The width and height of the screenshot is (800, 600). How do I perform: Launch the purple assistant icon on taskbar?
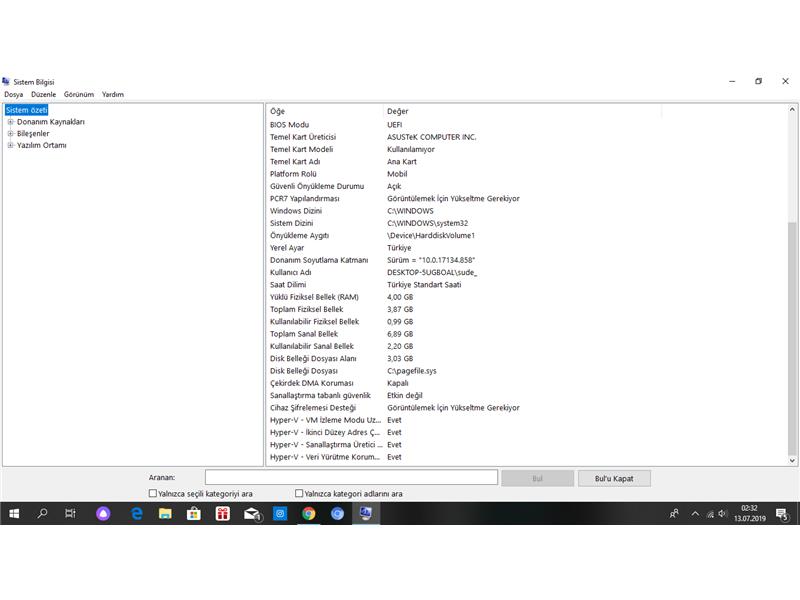click(103, 513)
